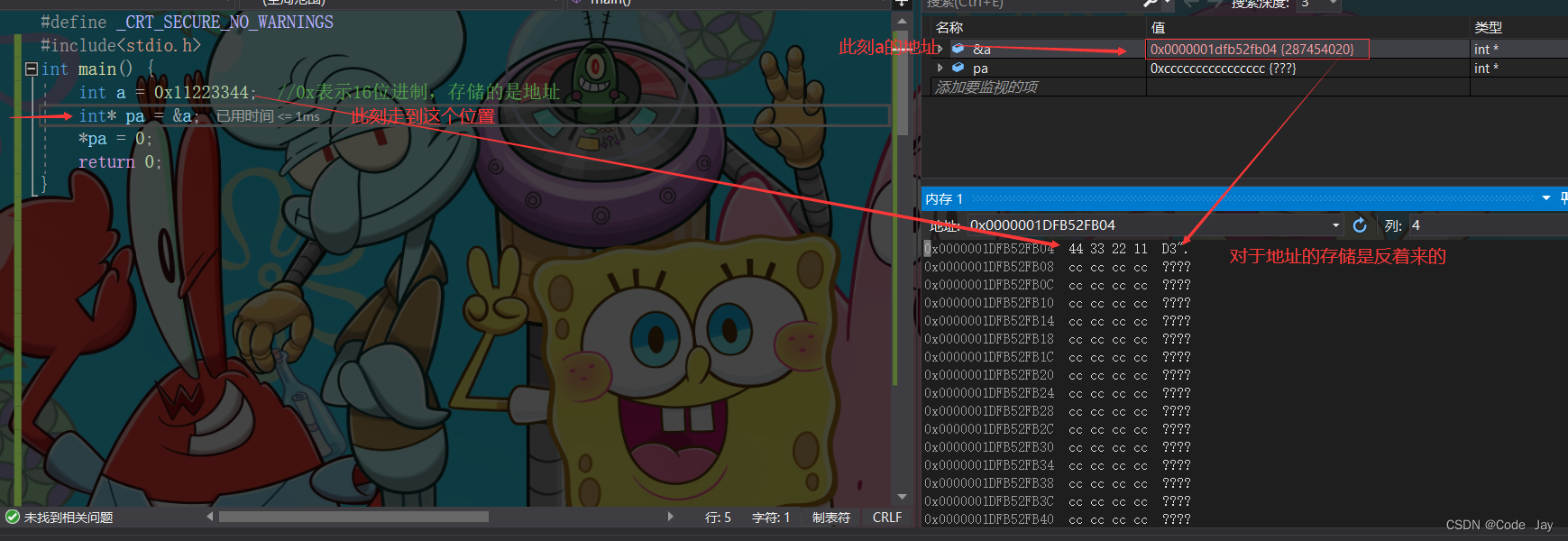Image resolution: width=1568 pixels, height=541 pixels.
Task: Click the #include<stdio.h> code line
Action: pos(121,45)
